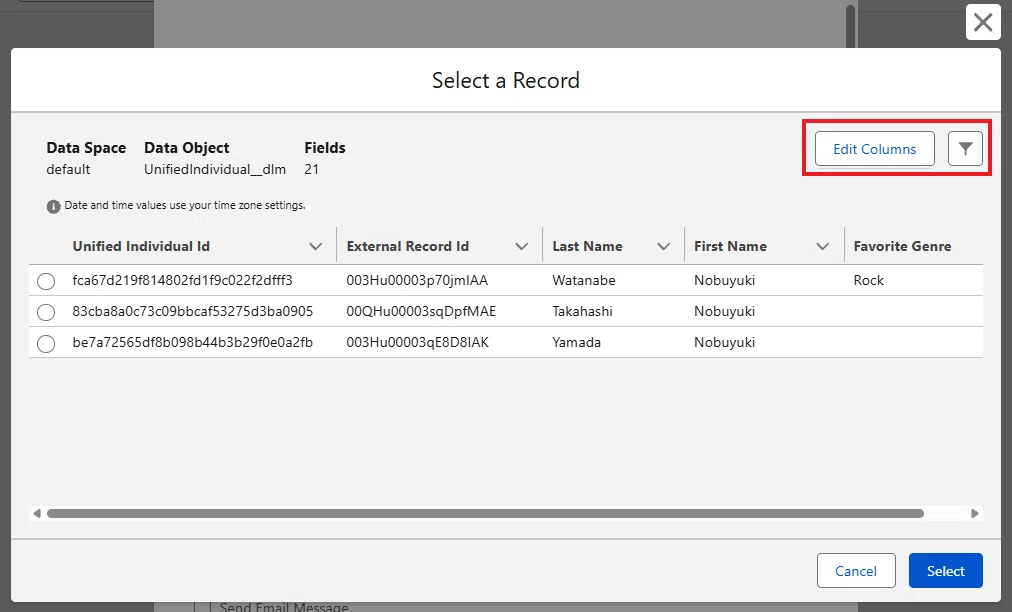Screen dimensions: 1012x612
Task: Click the id fca67d219f814802fd1f9c022f2dfff3
Action: point(183,280)
